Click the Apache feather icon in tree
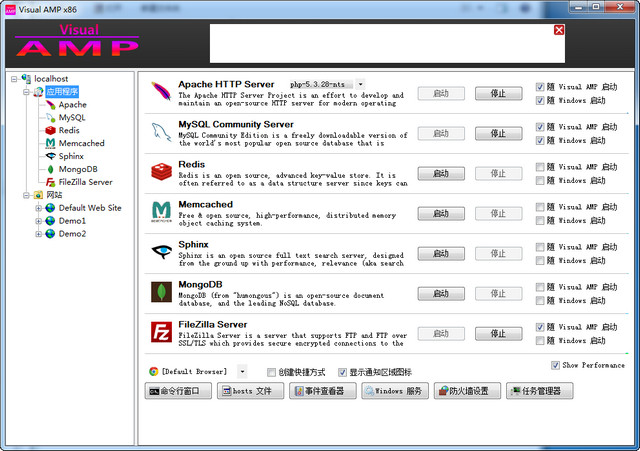The image size is (640, 451). point(50,104)
